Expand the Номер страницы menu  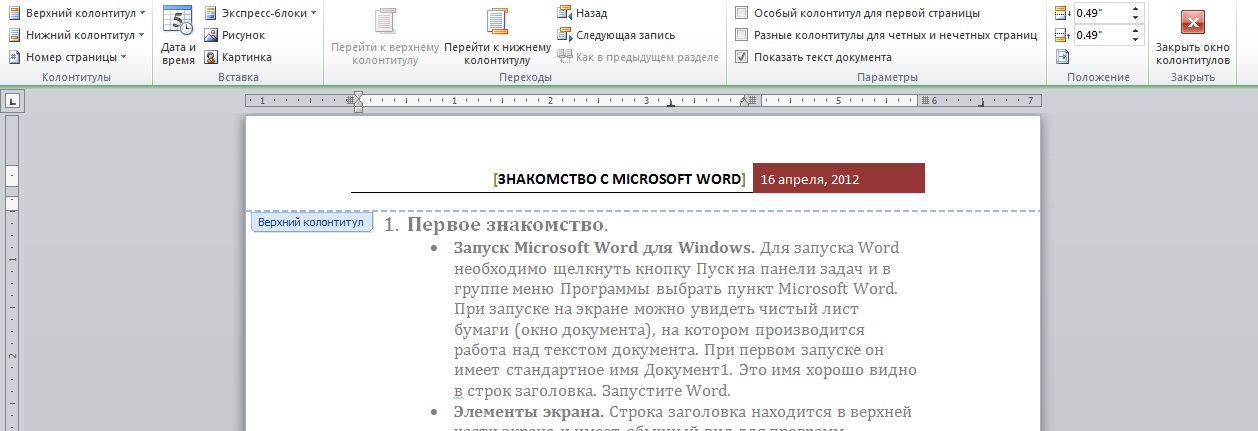[x=70, y=57]
